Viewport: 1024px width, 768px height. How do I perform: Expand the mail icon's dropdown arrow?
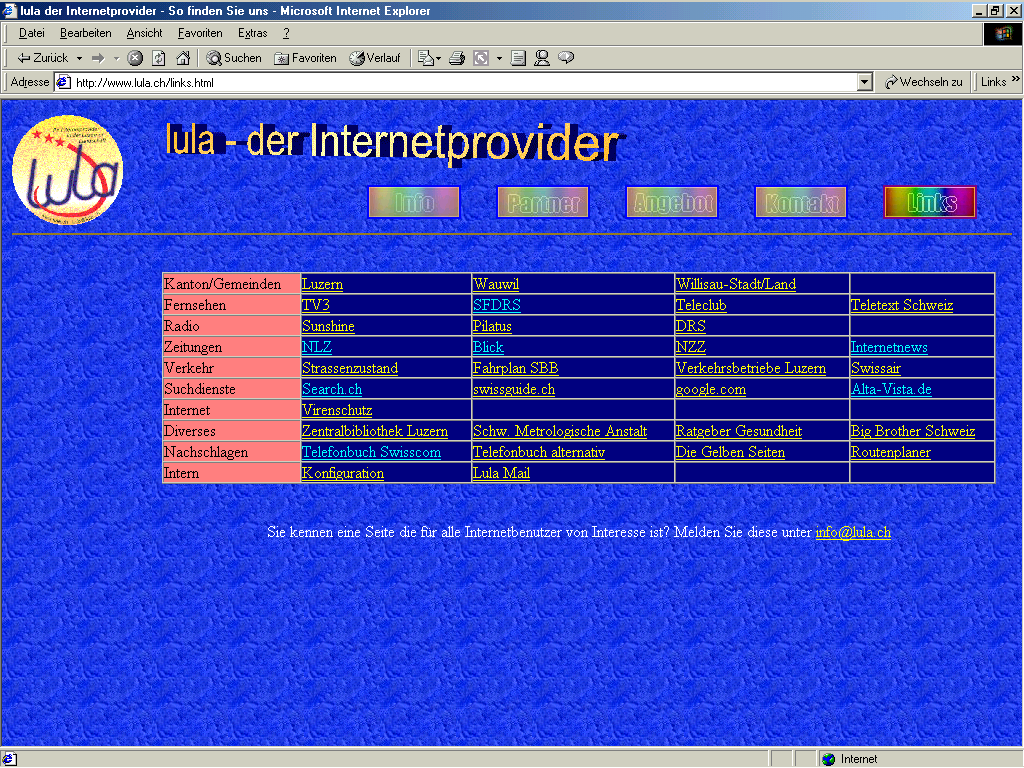click(438, 58)
